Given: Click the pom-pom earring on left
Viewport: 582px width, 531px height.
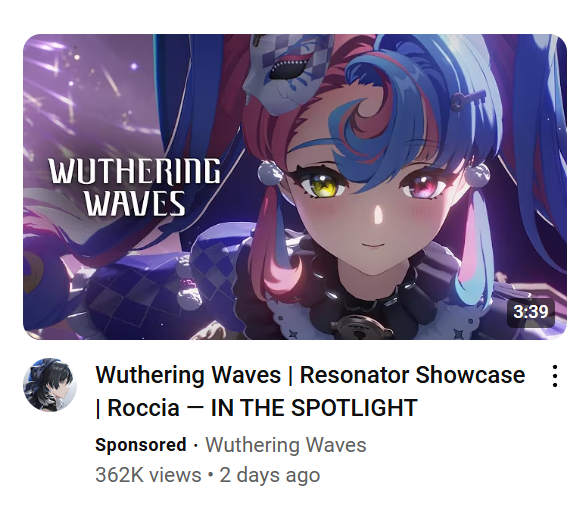Looking at the screenshot, I should coord(271,172).
